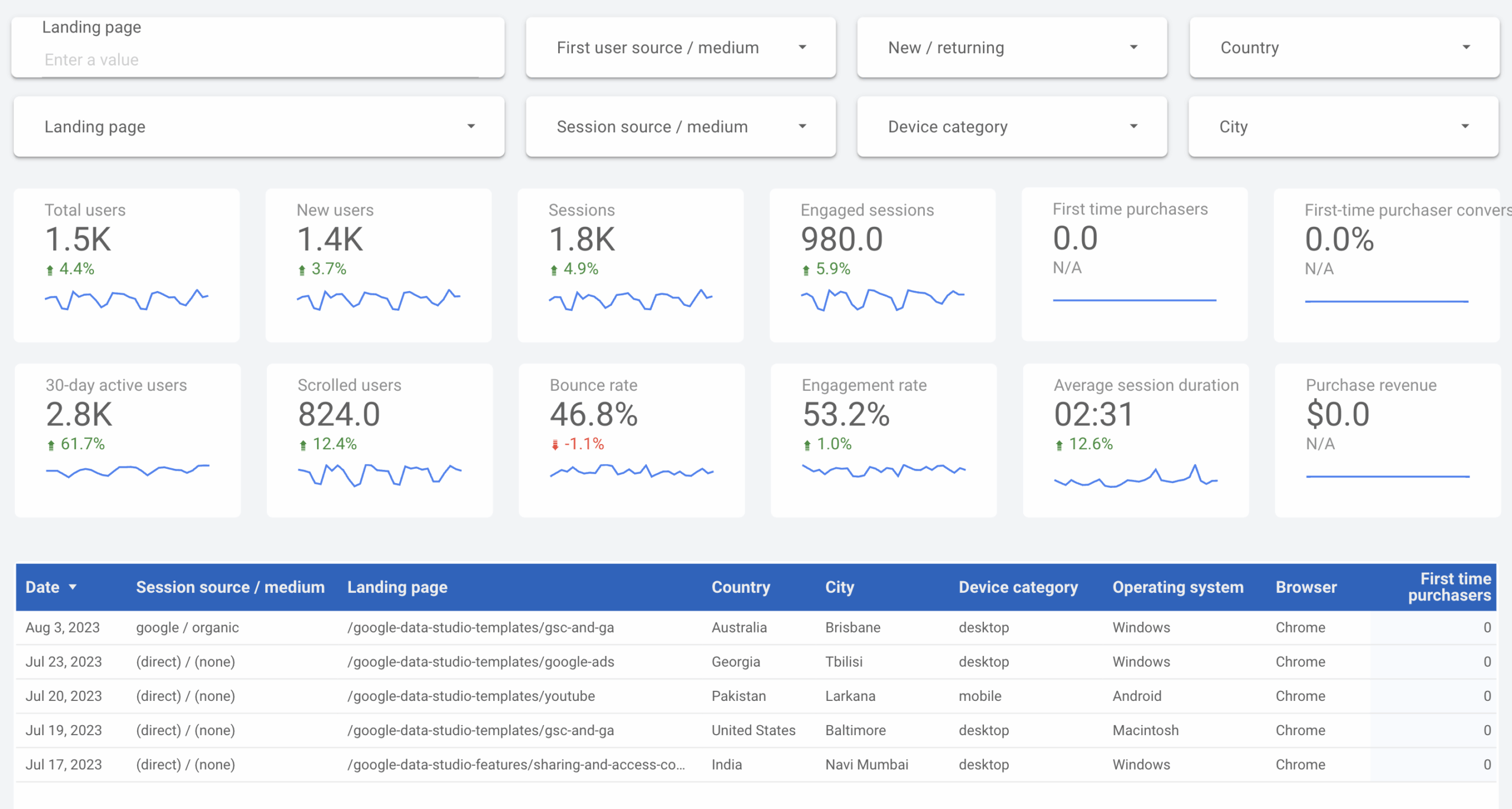The height and width of the screenshot is (809, 1512).
Task: Click the Sessions sparkline chart
Action: (630, 299)
